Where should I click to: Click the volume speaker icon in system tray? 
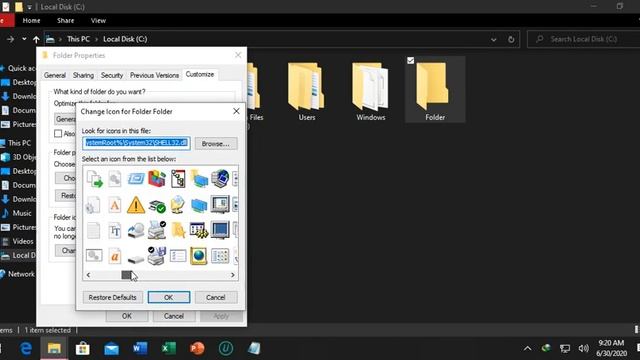pyautogui.click(x=583, y=348)
